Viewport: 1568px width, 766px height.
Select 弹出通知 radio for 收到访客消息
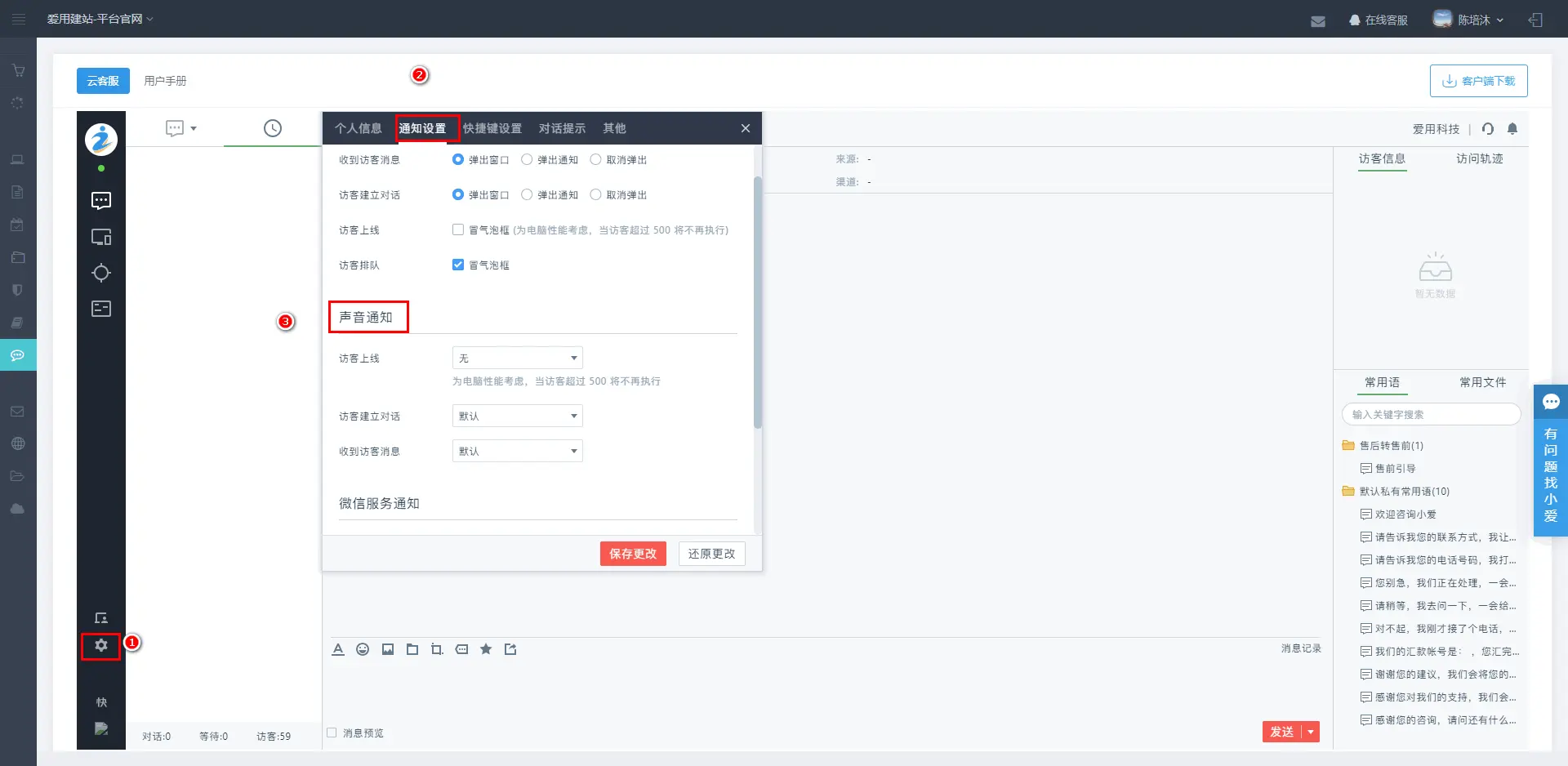(x=528, y=160)
